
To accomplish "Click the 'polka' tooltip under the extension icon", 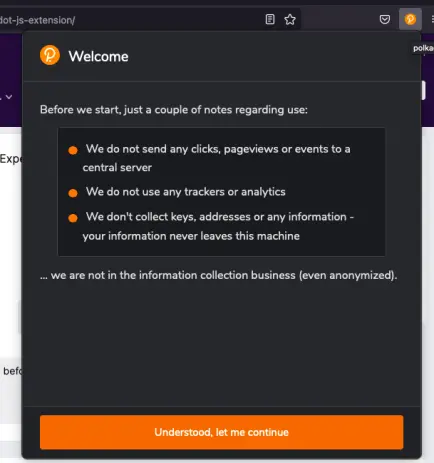I will [423, 48].
